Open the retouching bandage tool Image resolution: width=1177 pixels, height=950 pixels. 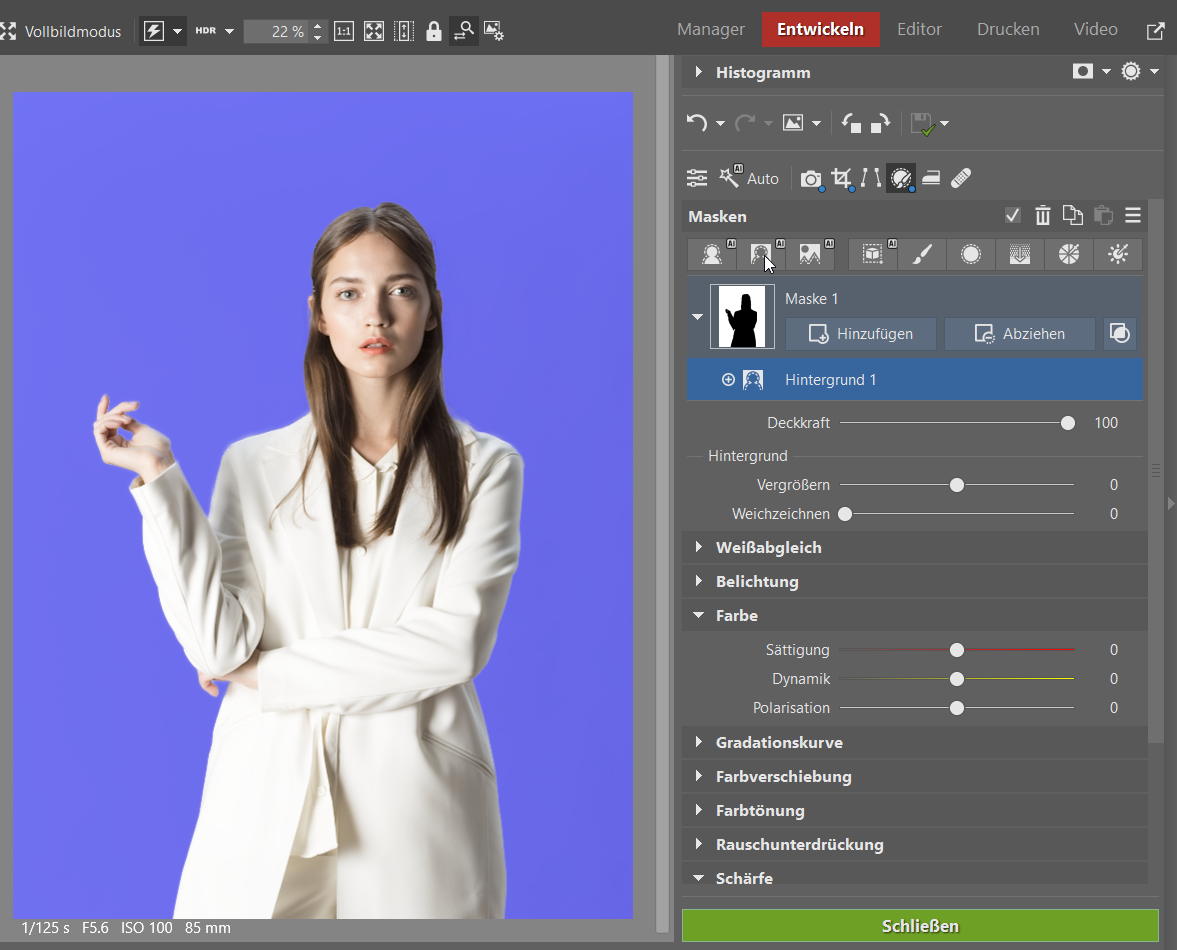point(960,178)
